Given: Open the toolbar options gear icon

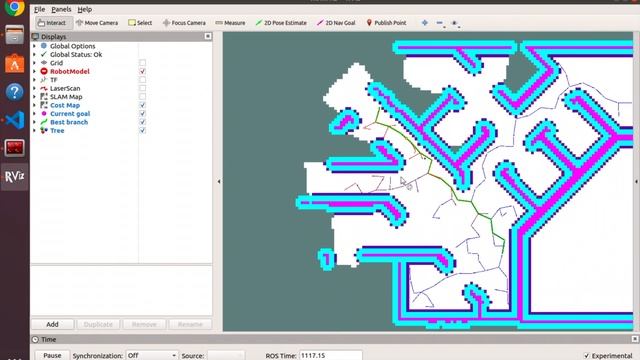Looking at the screenshot, I should 455,23.
